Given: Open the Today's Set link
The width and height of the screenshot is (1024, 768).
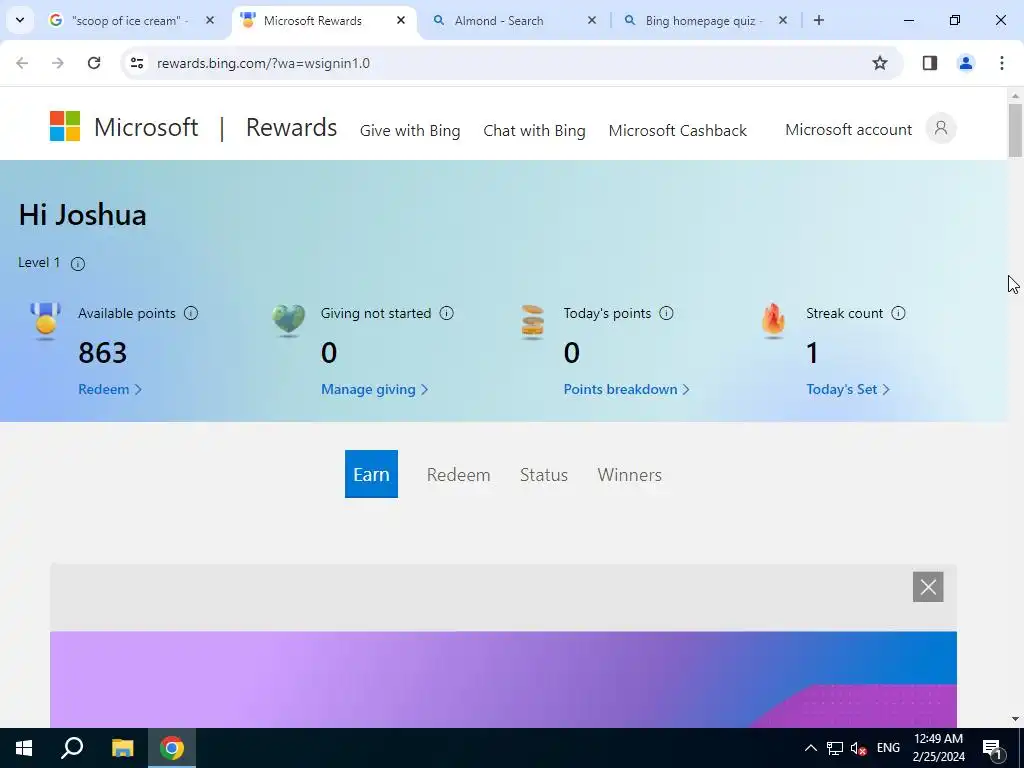Looking at the screenshot, I should tap(848, 389).
